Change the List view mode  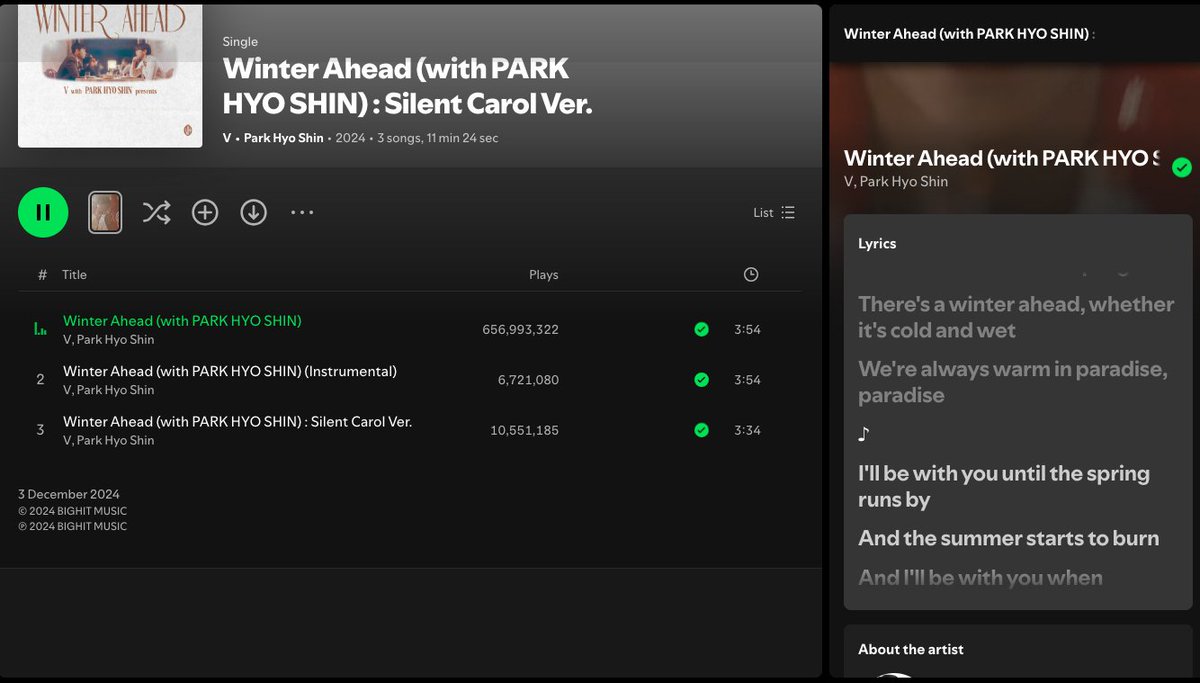click(774, 212)
